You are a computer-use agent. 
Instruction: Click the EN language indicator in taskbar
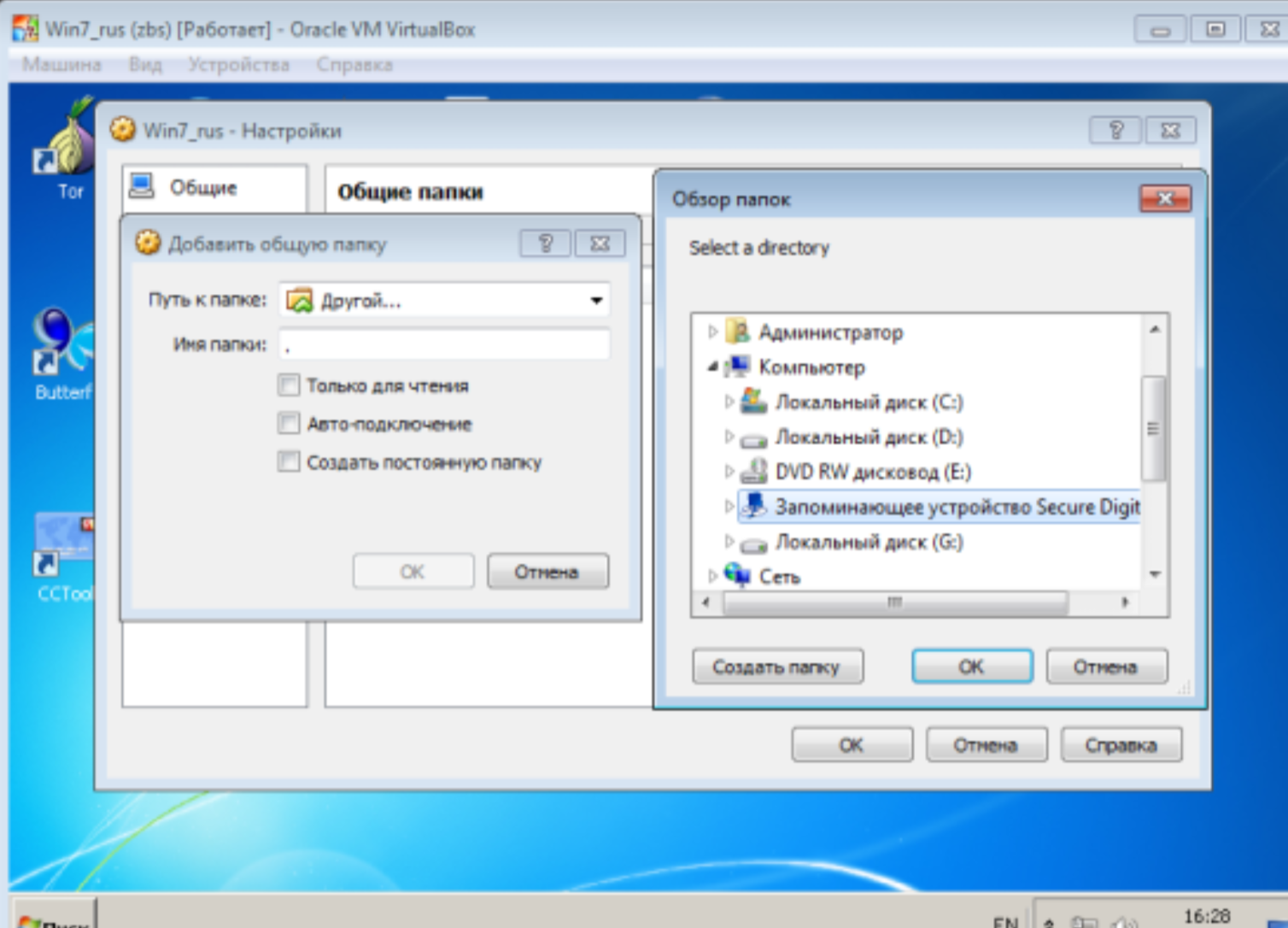click(1006, 921)
